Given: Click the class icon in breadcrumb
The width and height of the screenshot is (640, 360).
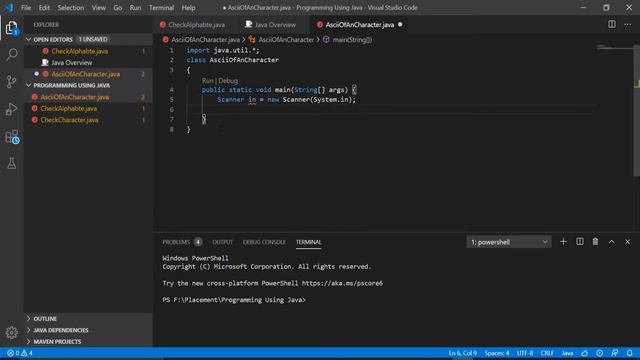Looking at the screenshot, I should coord(252,40).
